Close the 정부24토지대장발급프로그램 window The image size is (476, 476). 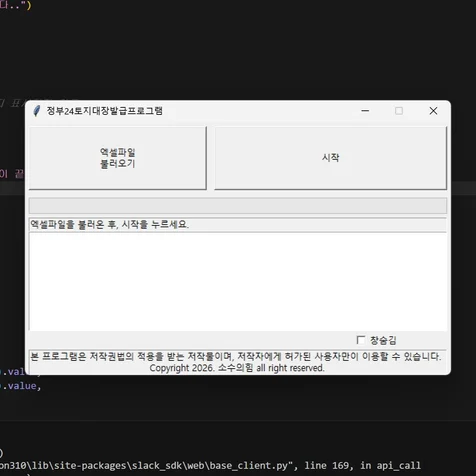point(433,111)
